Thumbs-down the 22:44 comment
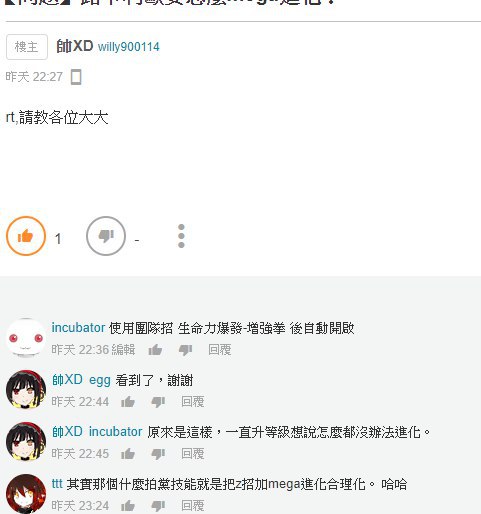Image resolution: width=481 pixels, height=514 pixels. pos(158,402)
